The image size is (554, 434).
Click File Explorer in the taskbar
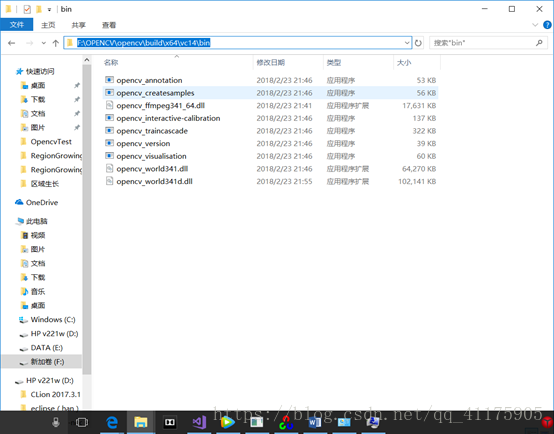coord(141,422)
